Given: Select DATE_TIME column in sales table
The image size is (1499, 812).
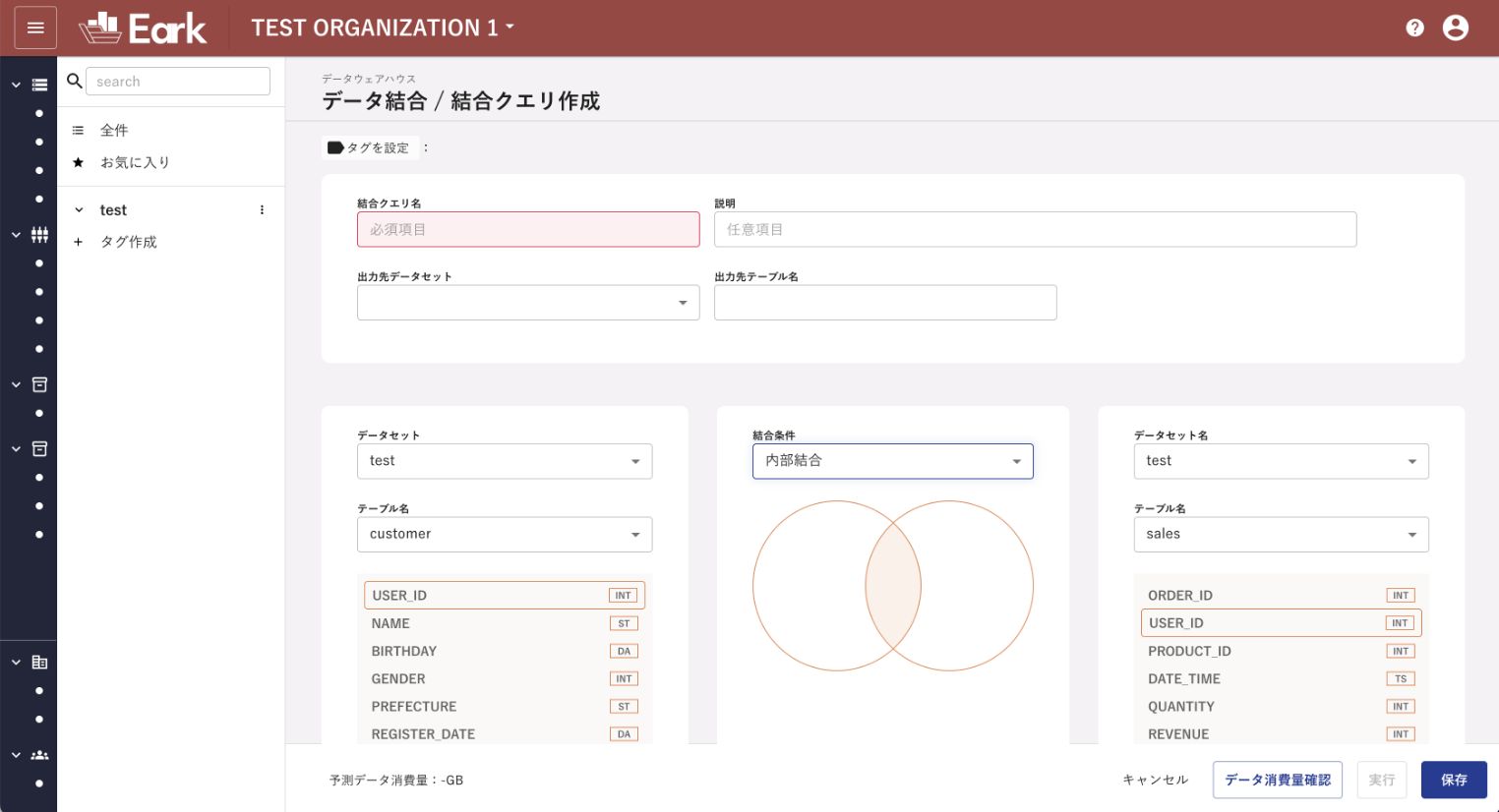Looking at the screenshot, I should 1281,678.
